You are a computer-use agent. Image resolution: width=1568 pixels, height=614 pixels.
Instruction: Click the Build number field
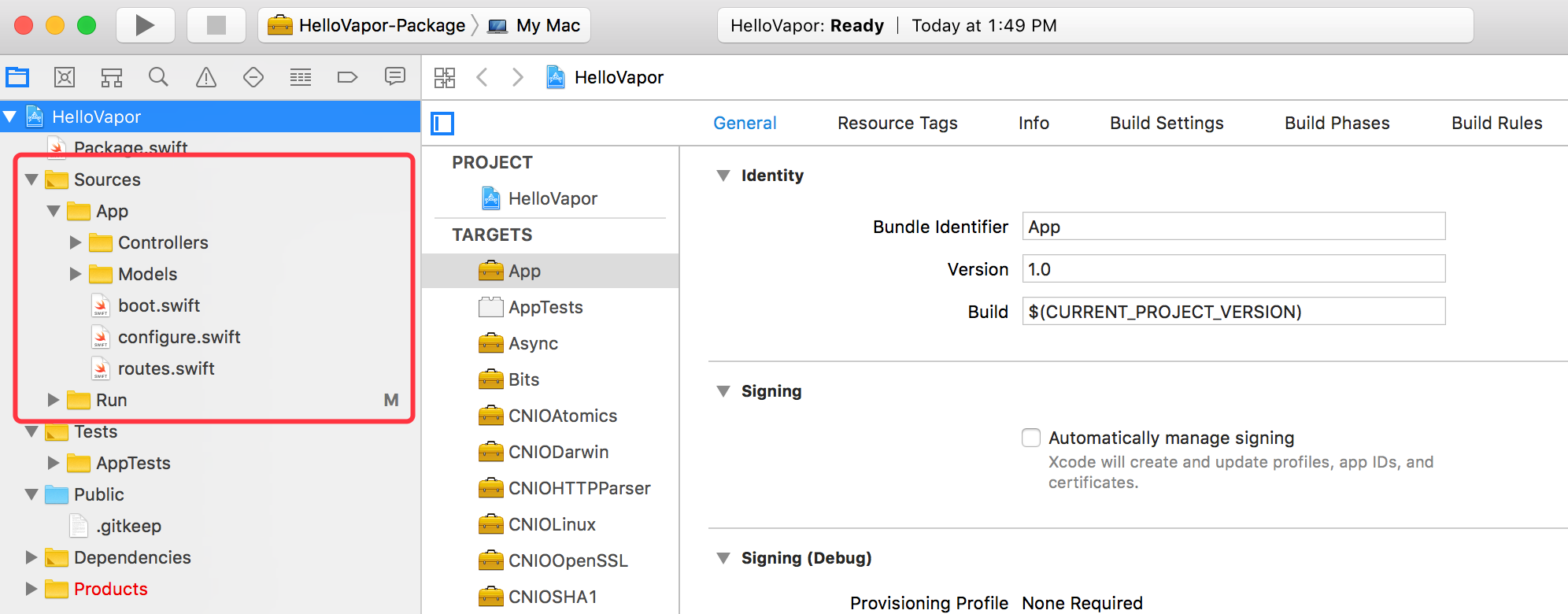[1233, 312]
